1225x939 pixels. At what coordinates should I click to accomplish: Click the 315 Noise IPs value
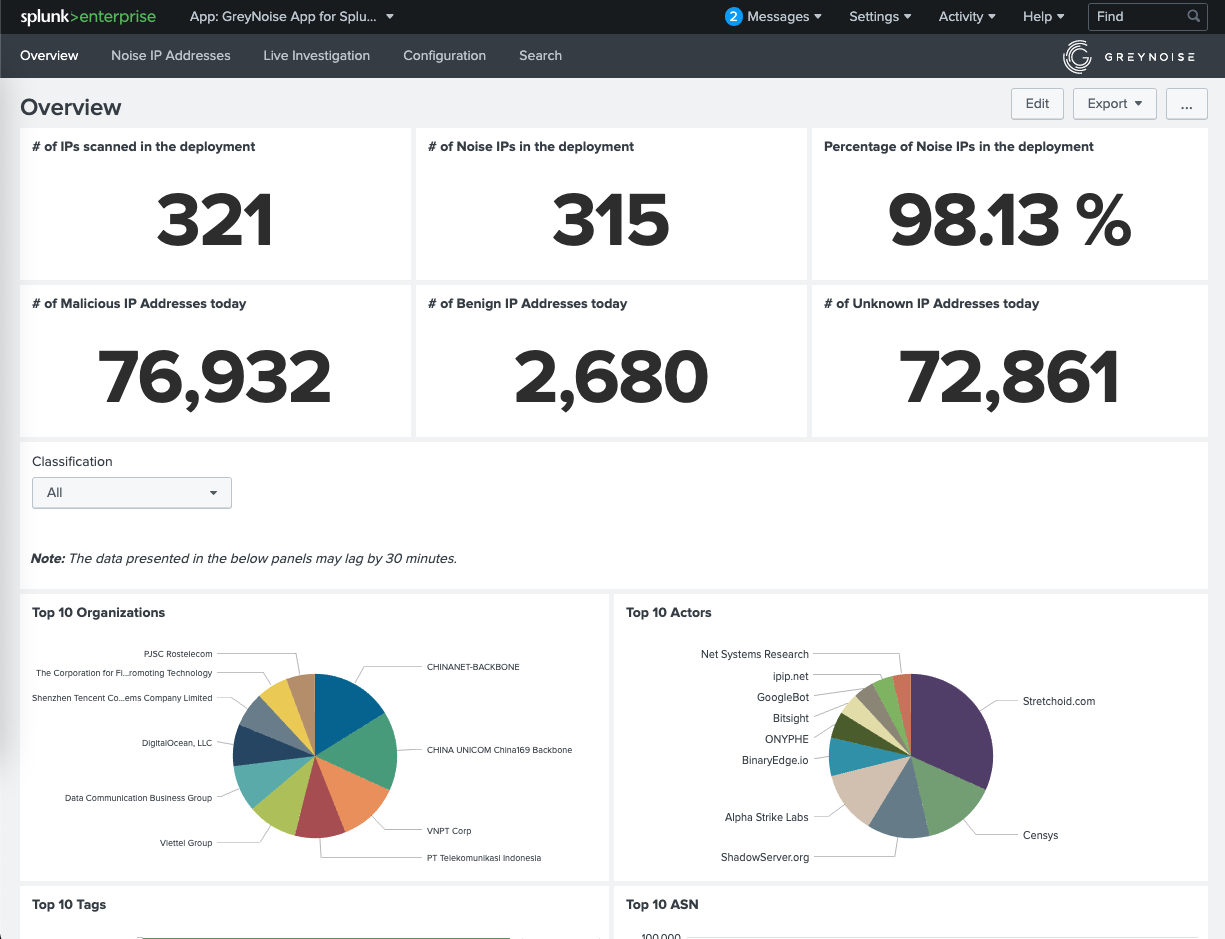coord(611,220)
